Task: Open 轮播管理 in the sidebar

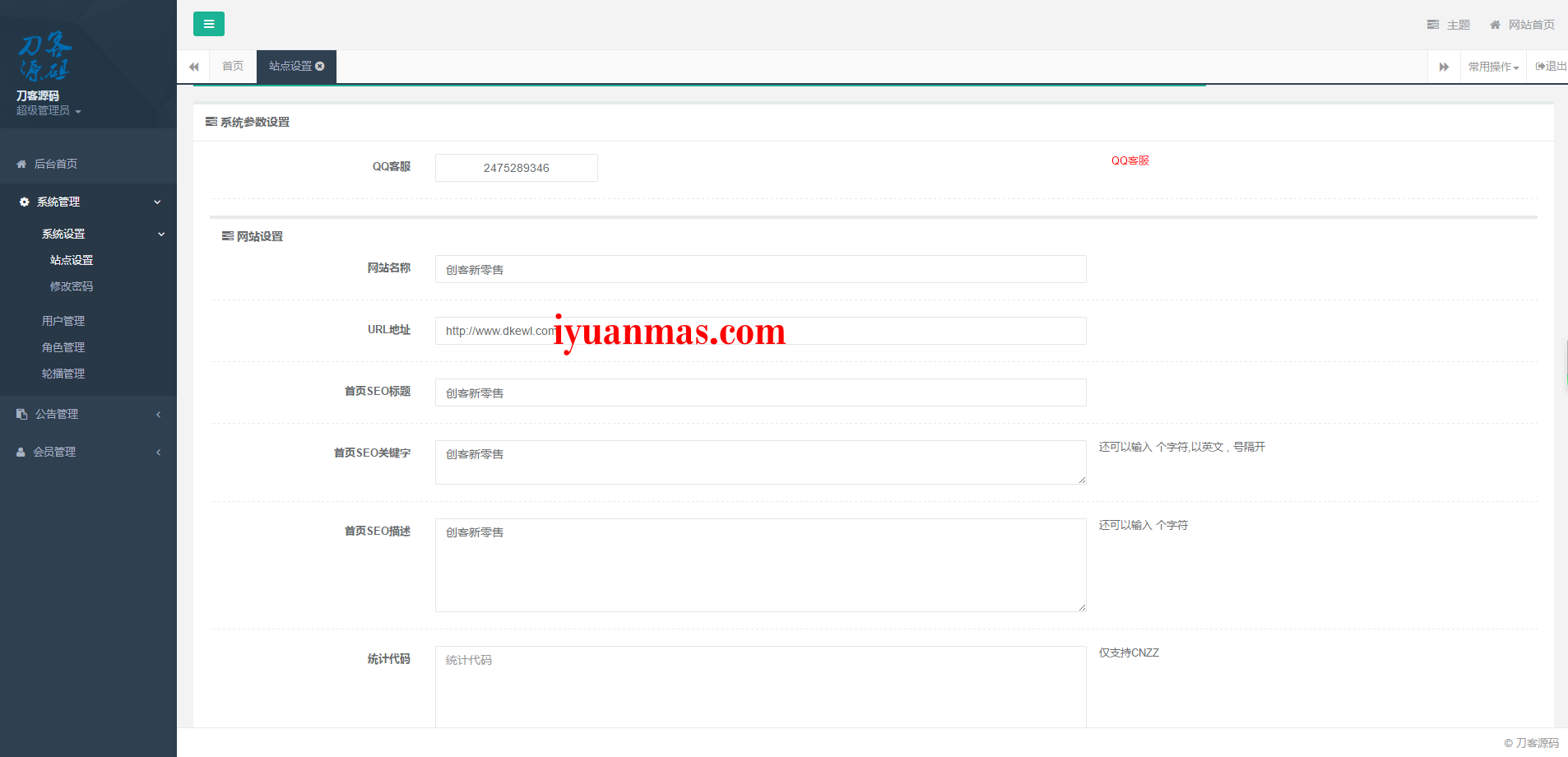Action: 63,374
